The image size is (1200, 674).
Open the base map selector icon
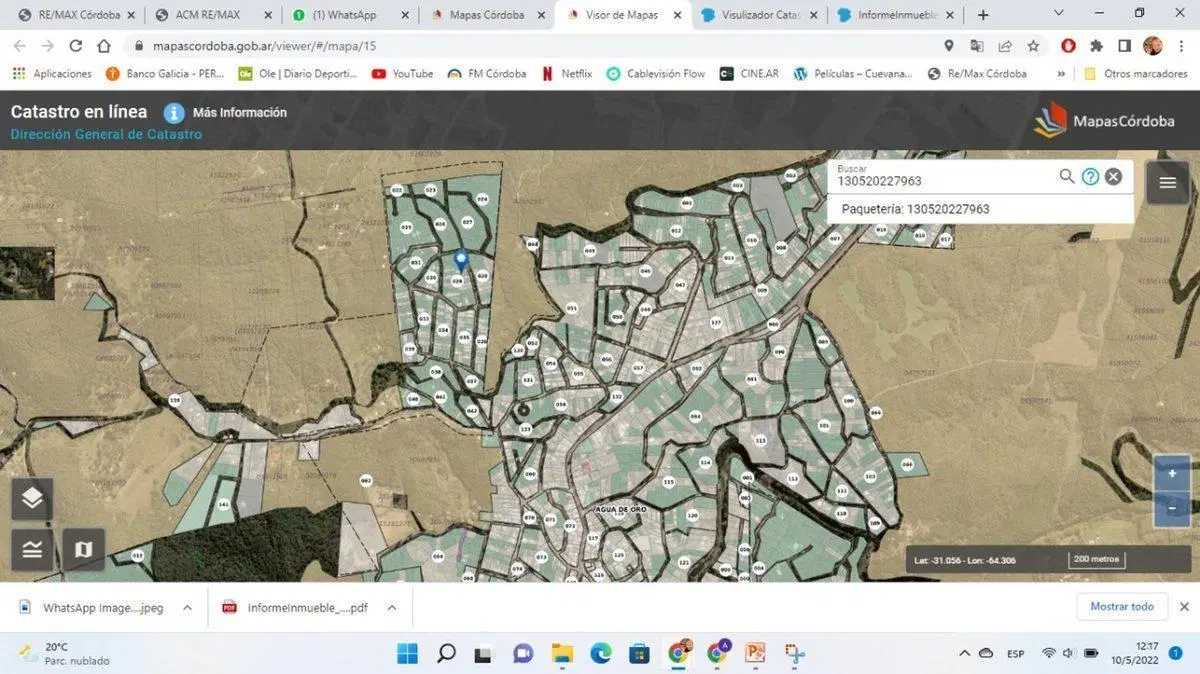[x=83, y=549]
